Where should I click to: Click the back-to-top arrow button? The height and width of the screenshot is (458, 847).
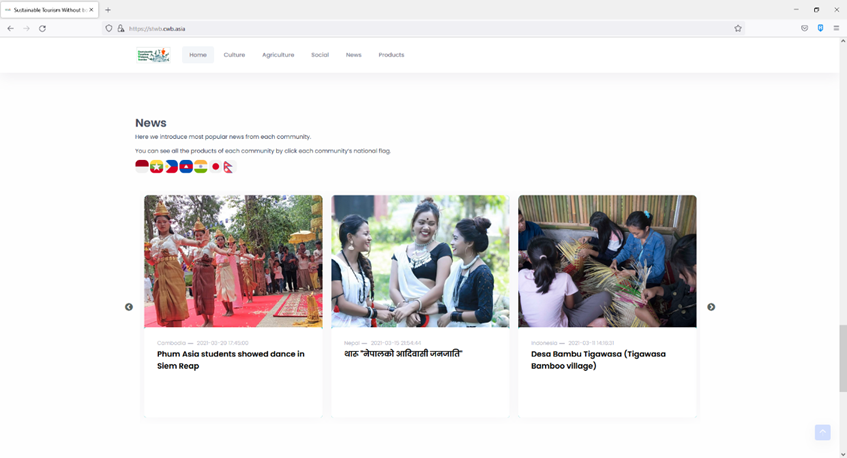[x=823, y=432]
